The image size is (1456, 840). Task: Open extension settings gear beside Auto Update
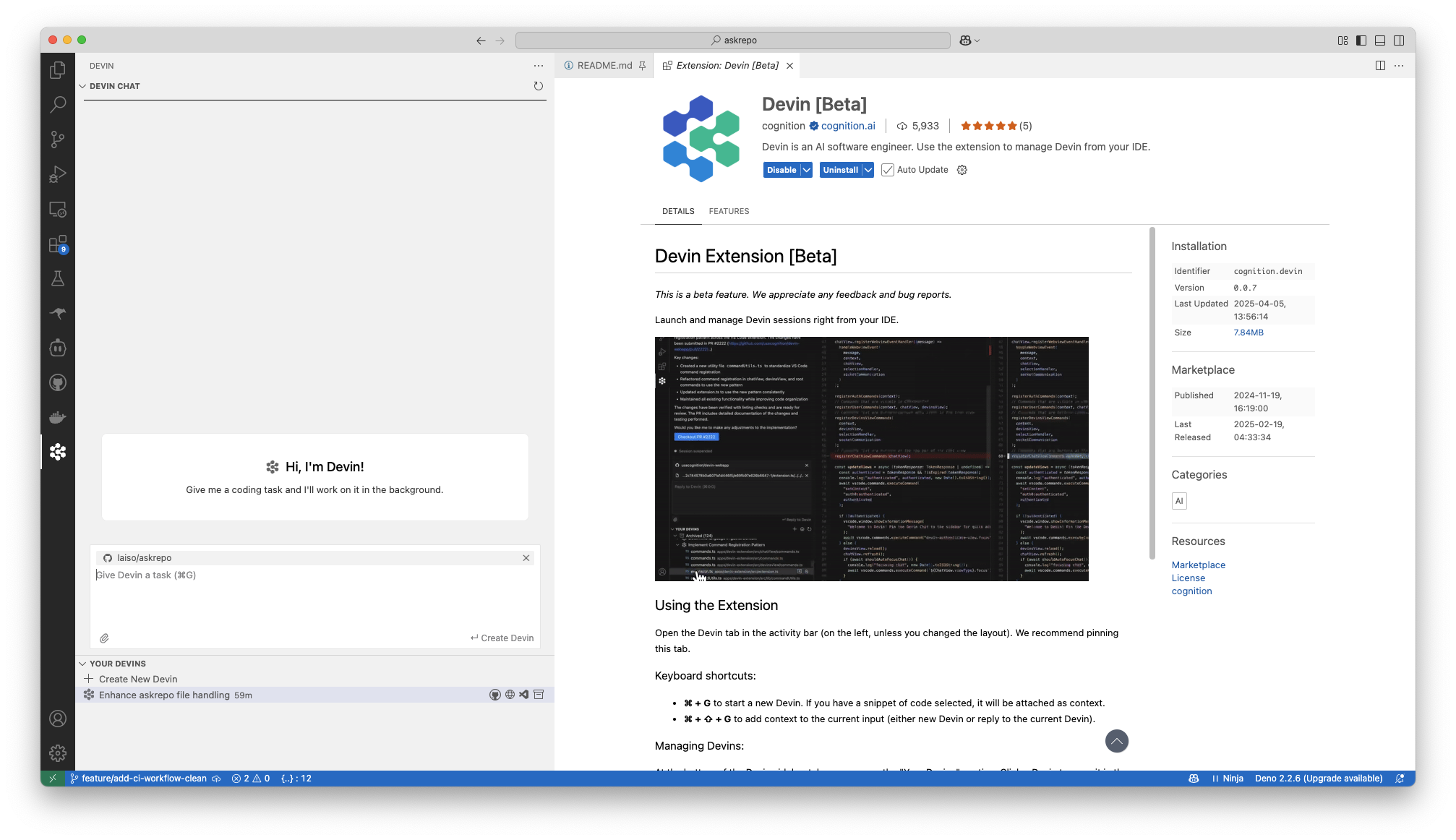pyautogui.click(x=962, y=170)
